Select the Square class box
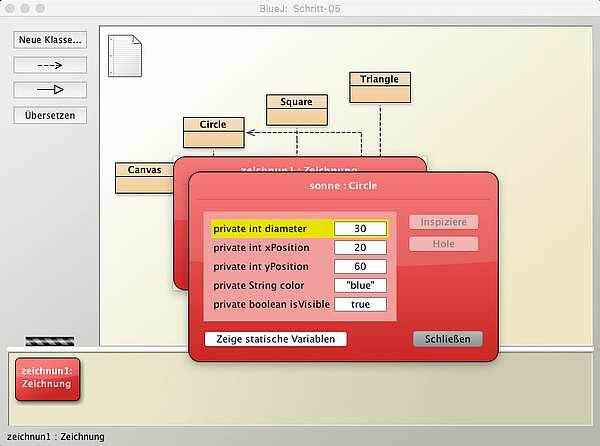The height and width of the screenshot is (446, 600). (297, 108)
